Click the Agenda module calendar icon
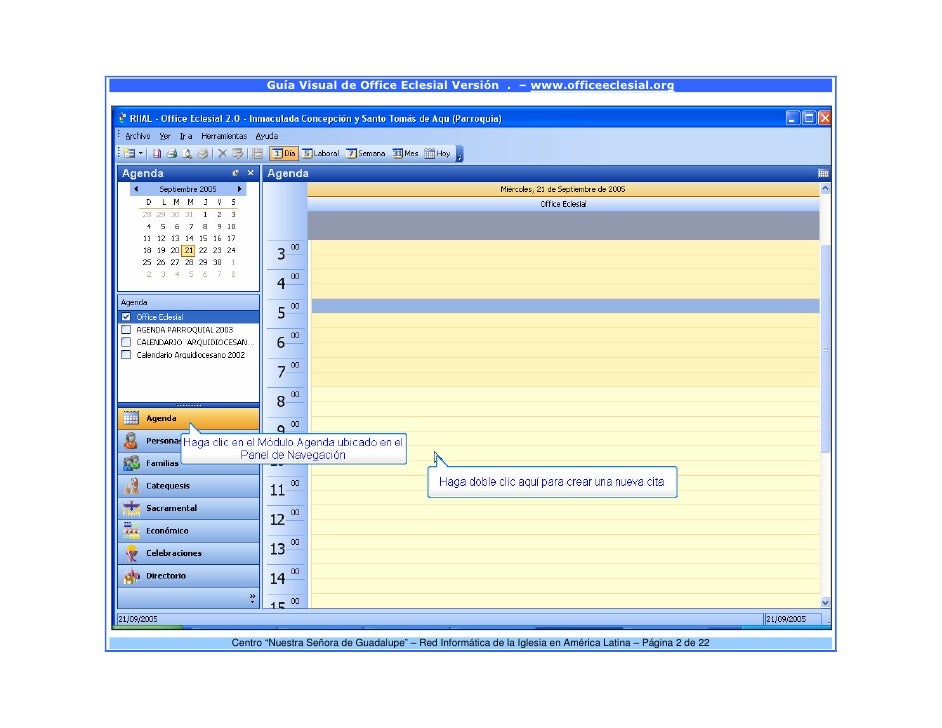The width and height of the screenshot is (942, 728). click(131, 418)
